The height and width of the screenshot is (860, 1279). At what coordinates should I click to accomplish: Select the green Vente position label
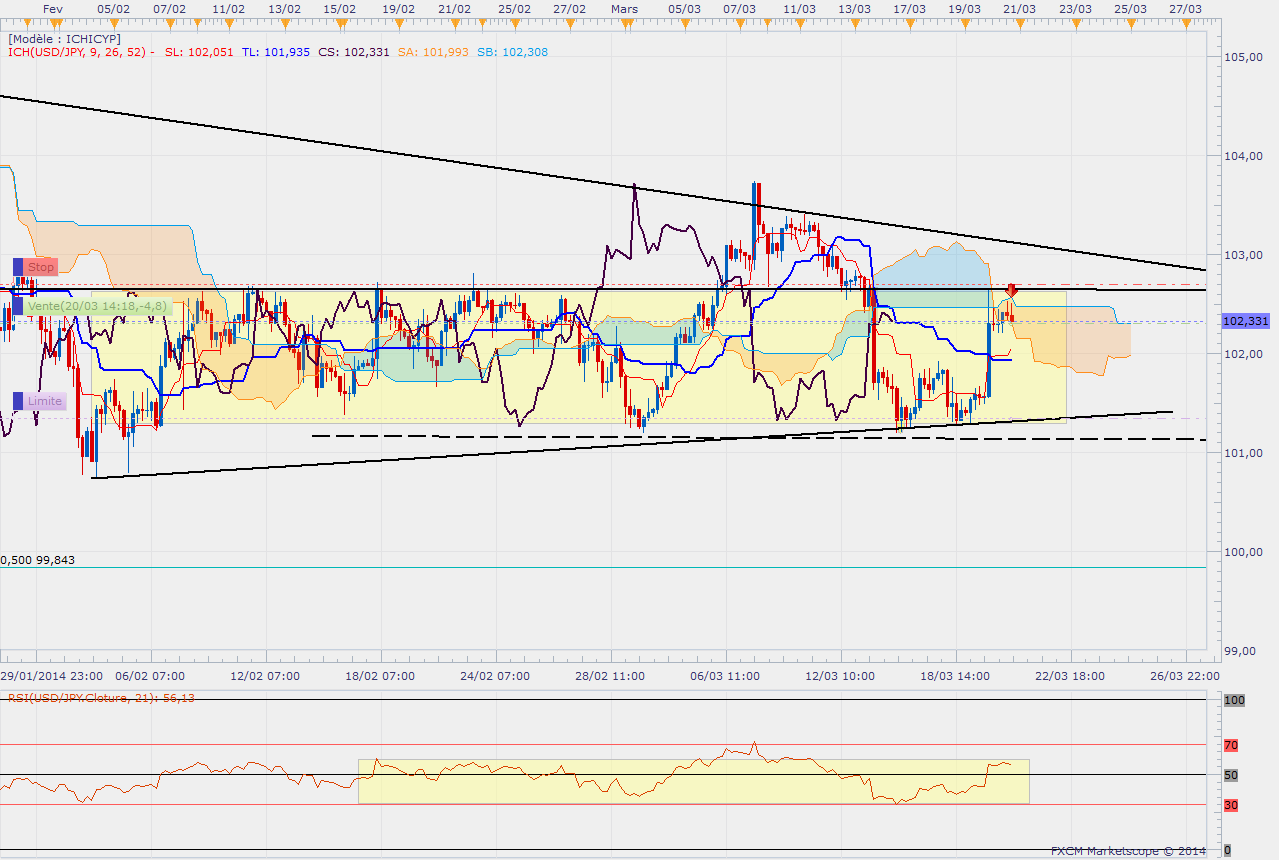[97, 306]
